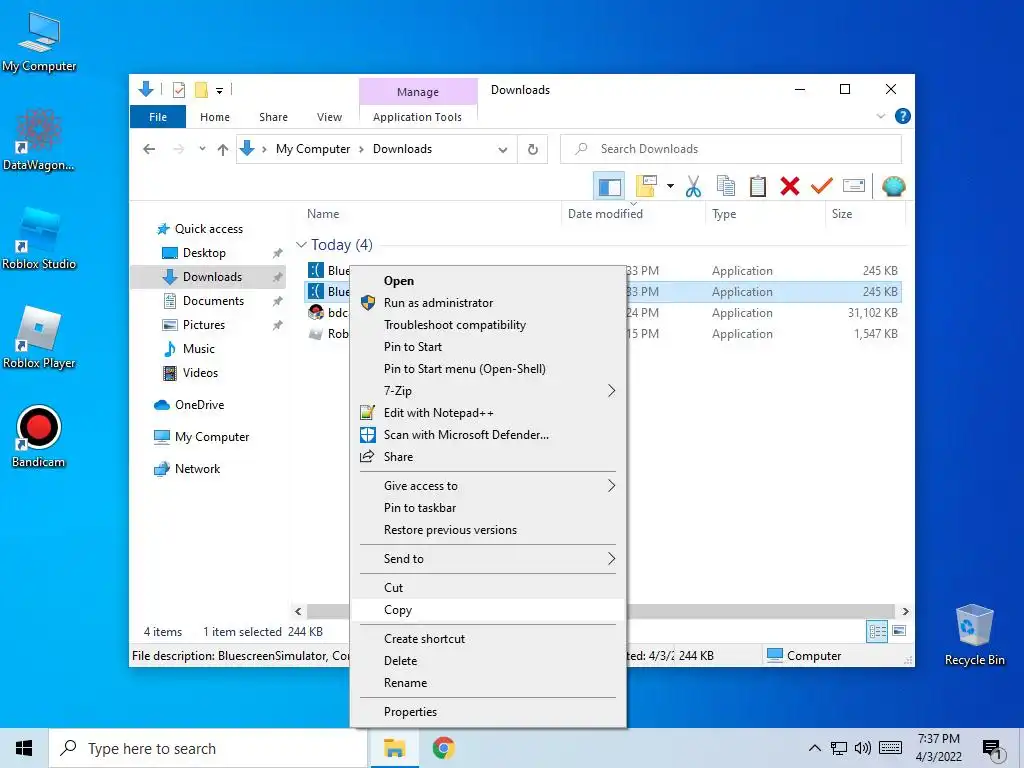
Task: Collapse the Today (4) group
Action: click(301, 245)
